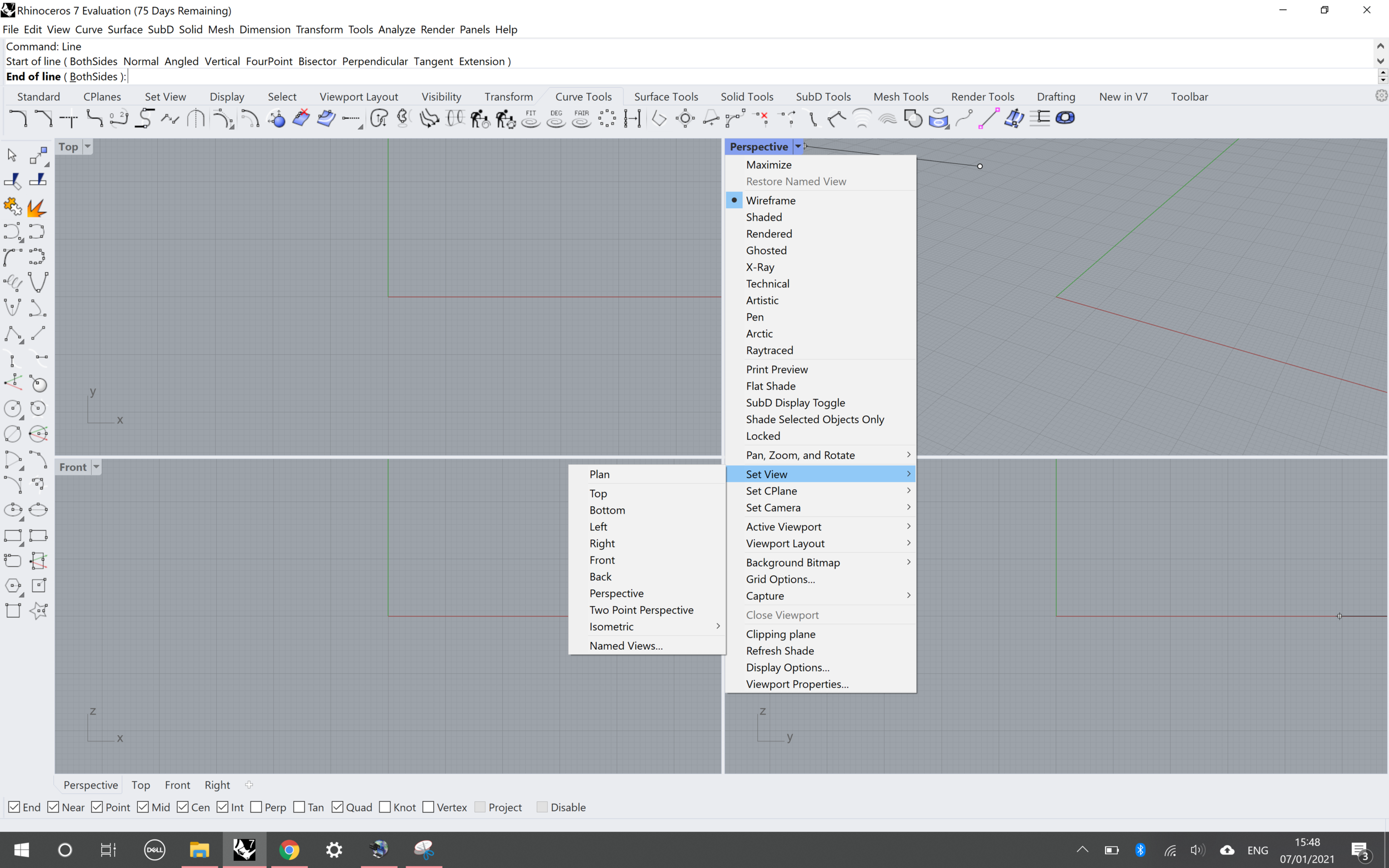Open the Curve menu in menu bar
Image resolution: width=1389 pixels, height=868 pixels.
88,29
